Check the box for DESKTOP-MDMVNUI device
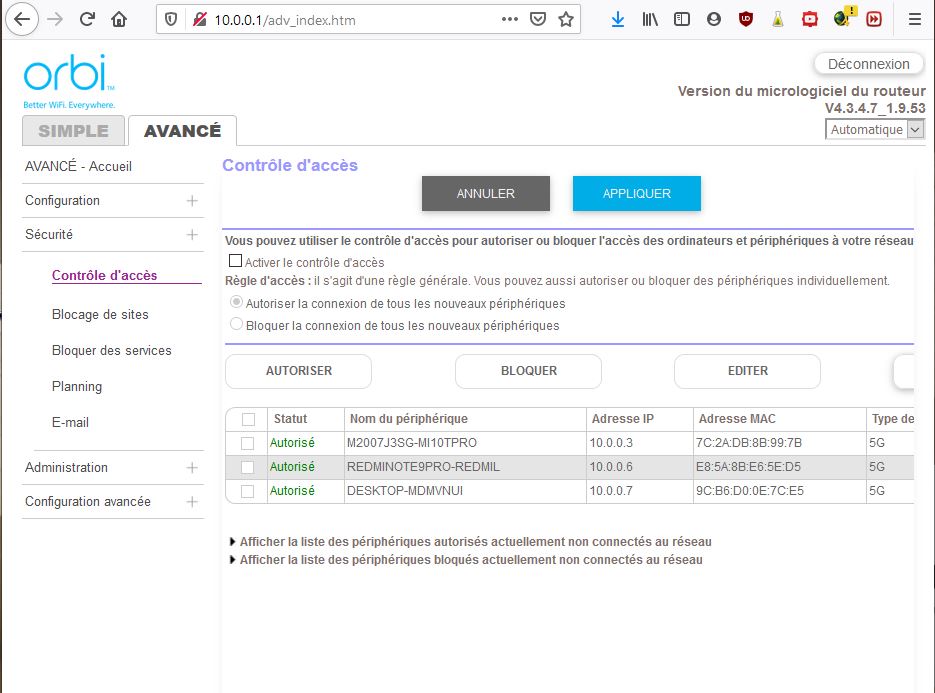 tap(247, 491)
